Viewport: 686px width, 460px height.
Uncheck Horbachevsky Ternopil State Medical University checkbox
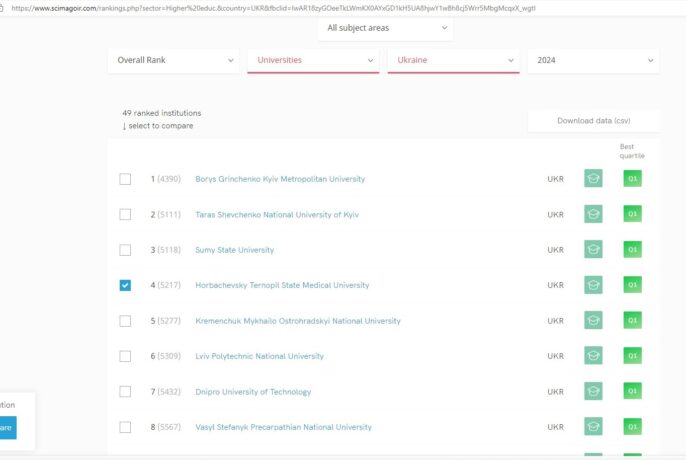[125, 285]
